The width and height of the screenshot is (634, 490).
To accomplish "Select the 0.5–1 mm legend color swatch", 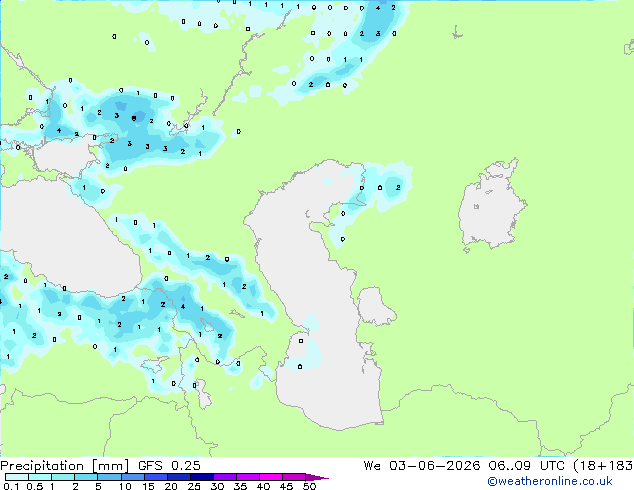I will coord(40,477).
